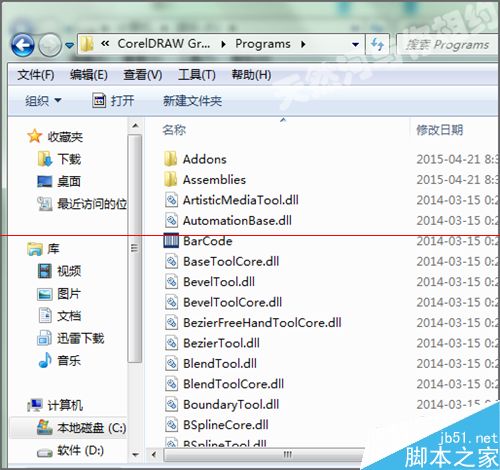This screenshot has height=470, width=500.
Task: Open address bar history dropdown
Action: 356,44
